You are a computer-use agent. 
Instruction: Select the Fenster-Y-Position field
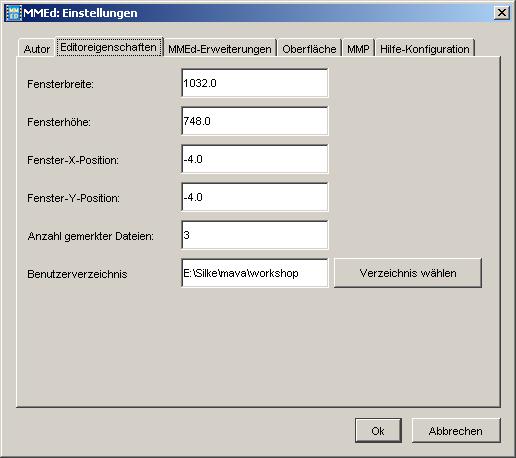coord(255,197)
